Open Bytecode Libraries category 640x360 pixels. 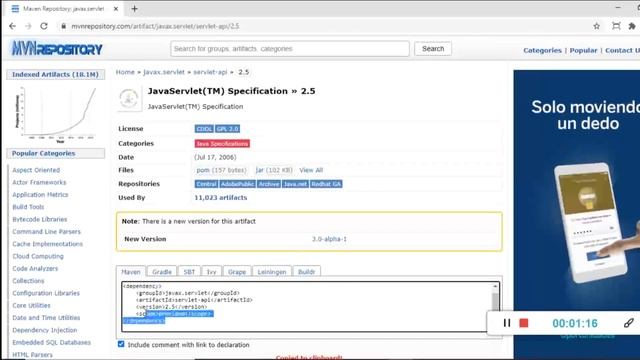40,219
